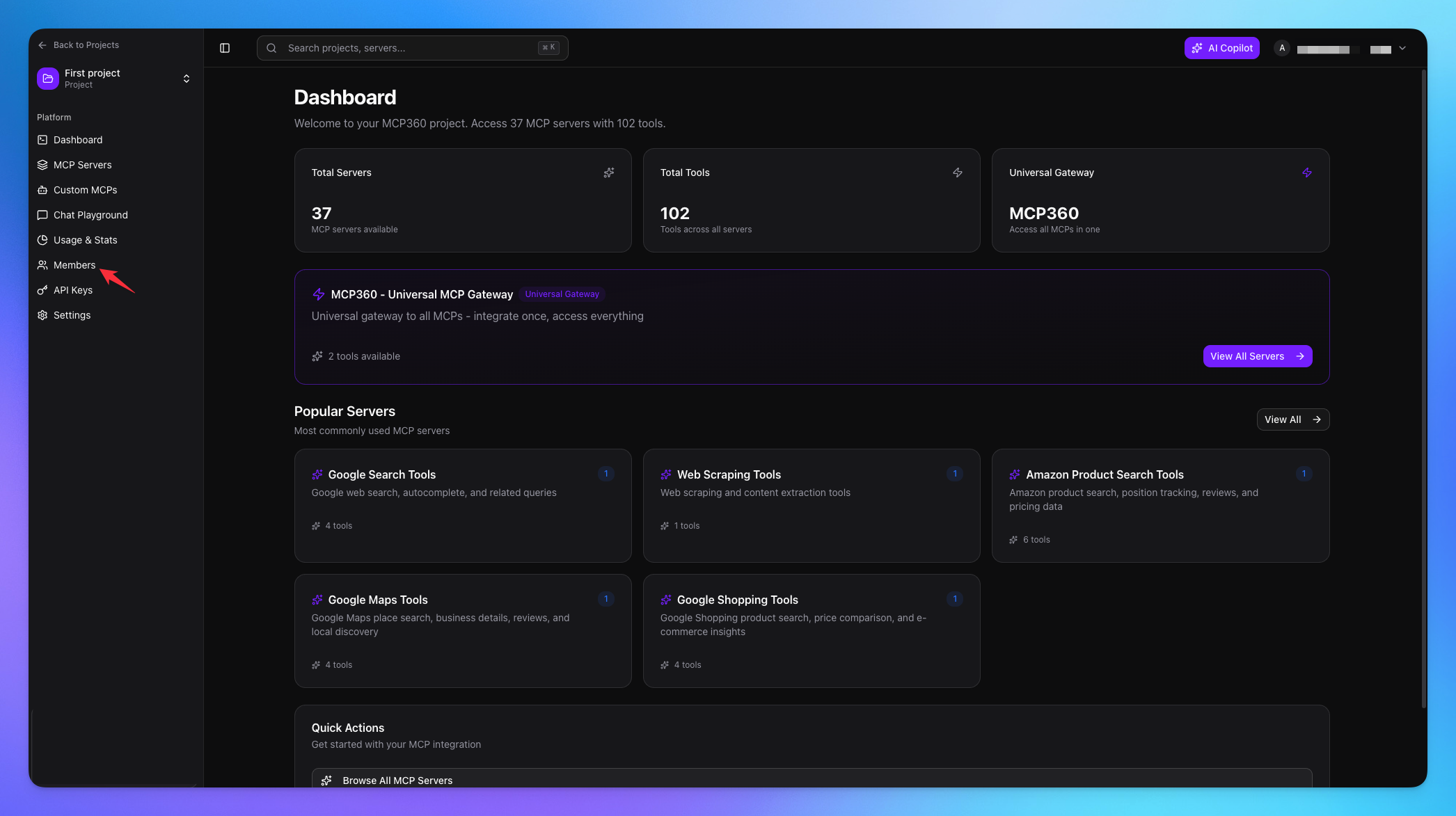Screen dimensions: 1456x816
Task: Click the Amazon Product Search Tools badge counter
Action: tap(1304, 474)
